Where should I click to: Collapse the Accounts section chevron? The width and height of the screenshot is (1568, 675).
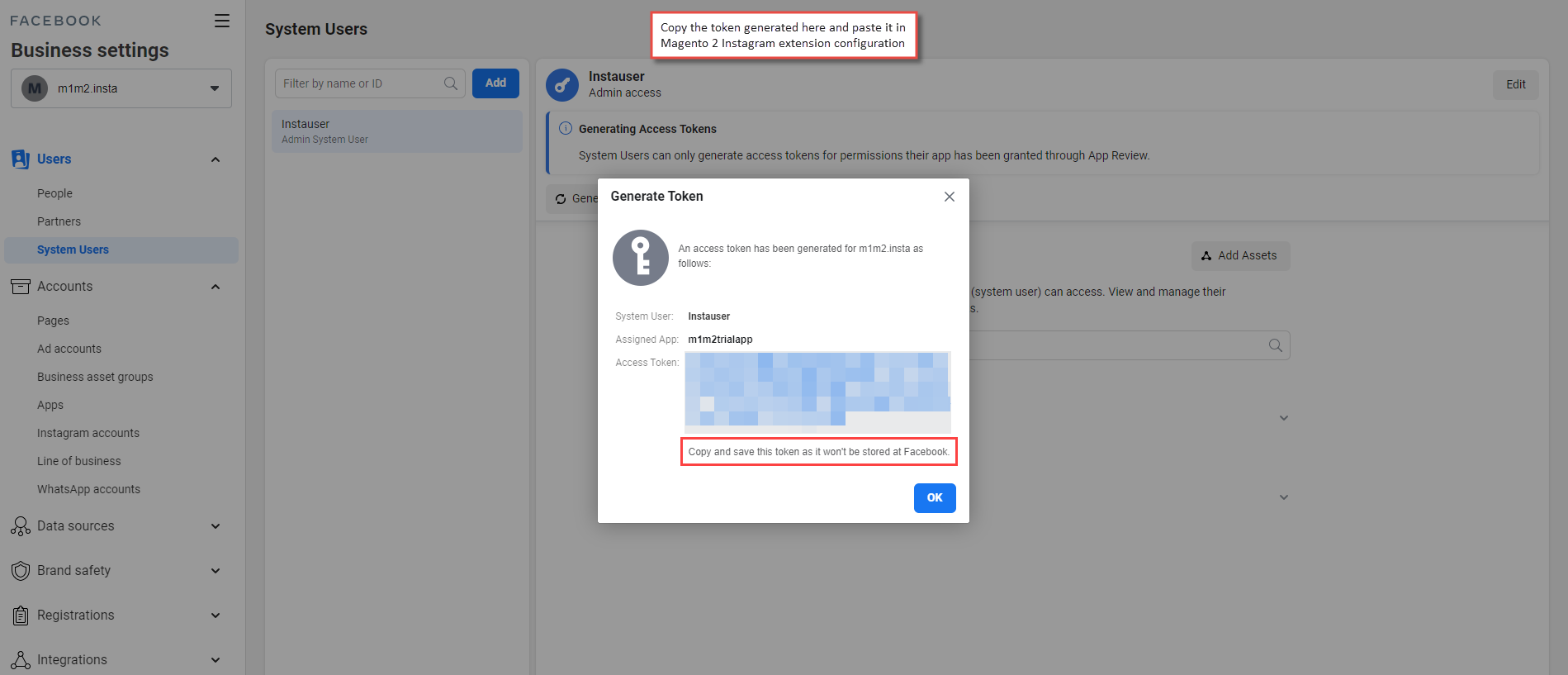click(x=216, y=287)
